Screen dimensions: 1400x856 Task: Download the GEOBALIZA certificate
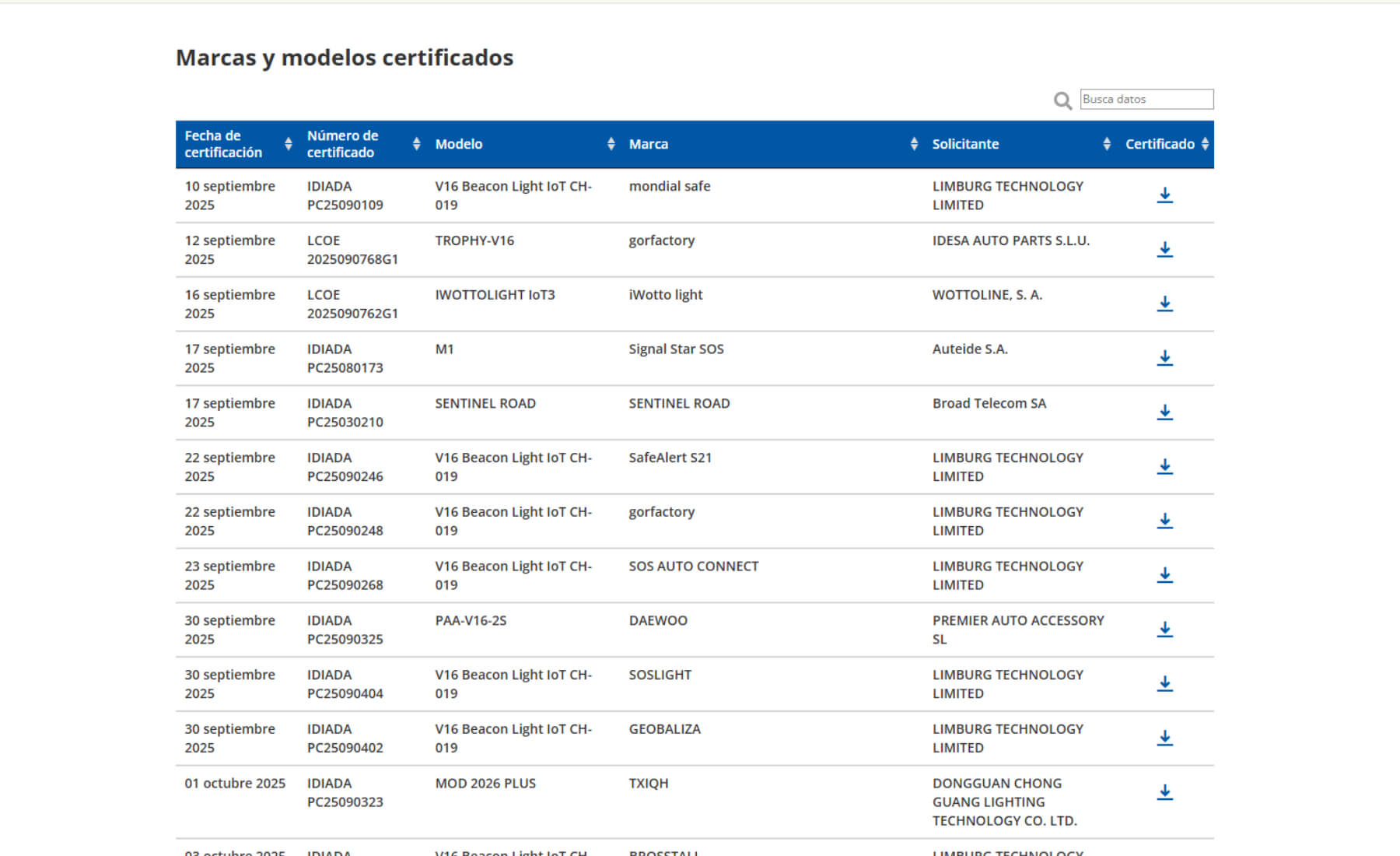[1164, 738]
